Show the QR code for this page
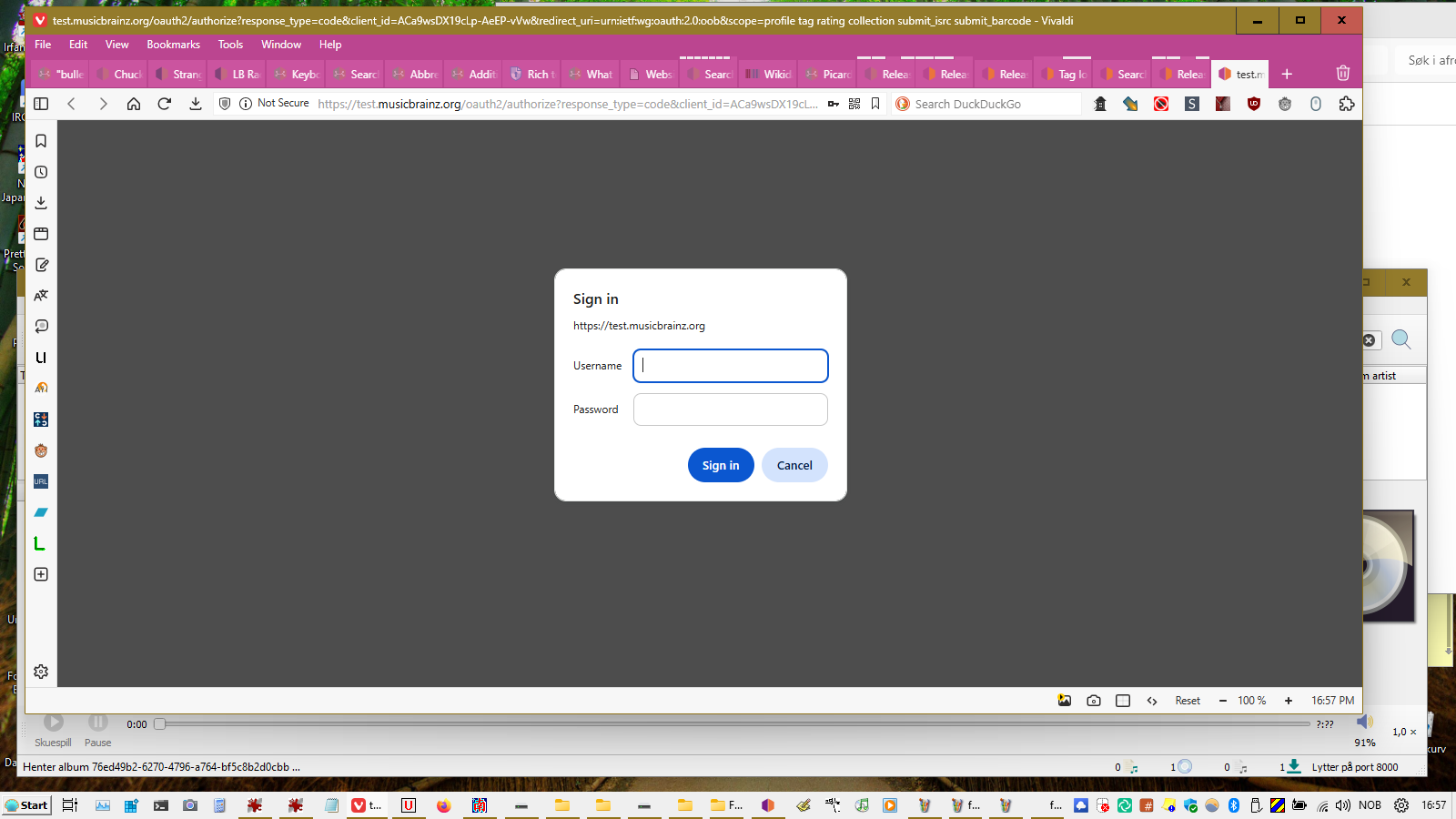The height and width of the screenshot is (819, 1456). pyautogui.click(x=854, y=104)
